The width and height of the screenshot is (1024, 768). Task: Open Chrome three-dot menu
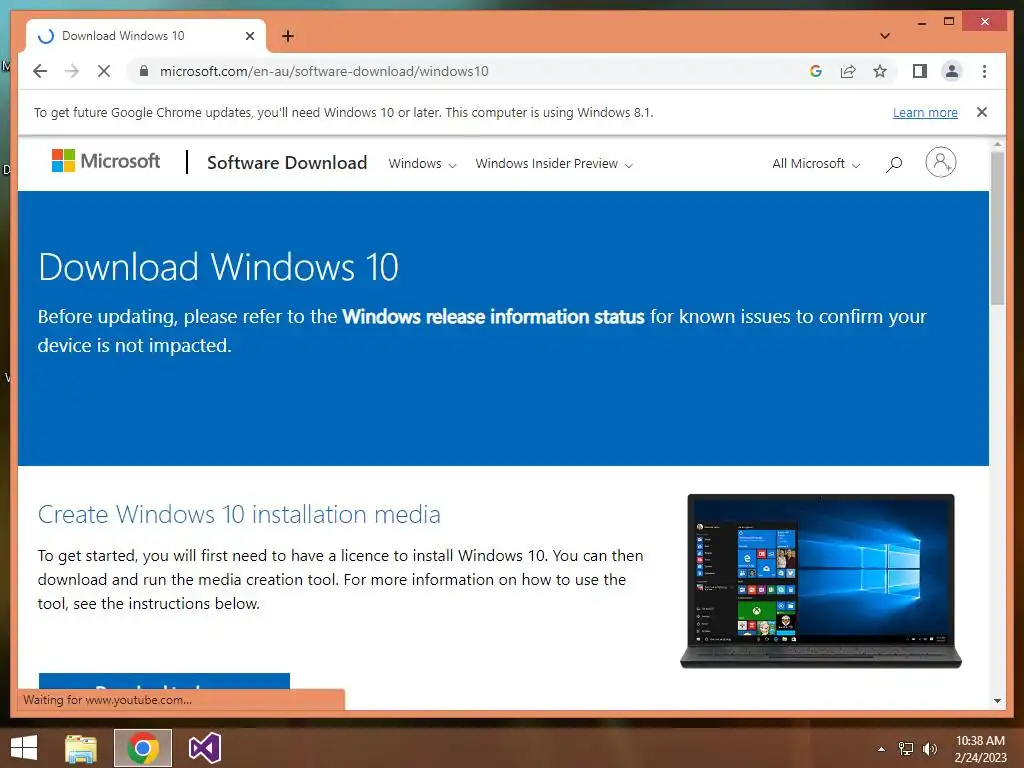click(x=984, y=71)
